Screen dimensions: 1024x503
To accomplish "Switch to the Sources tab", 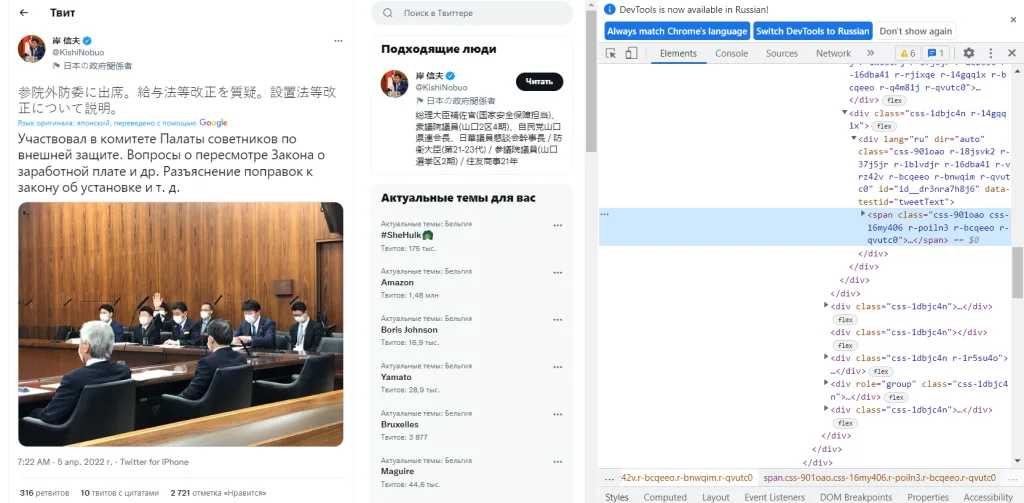I will 782,54.
